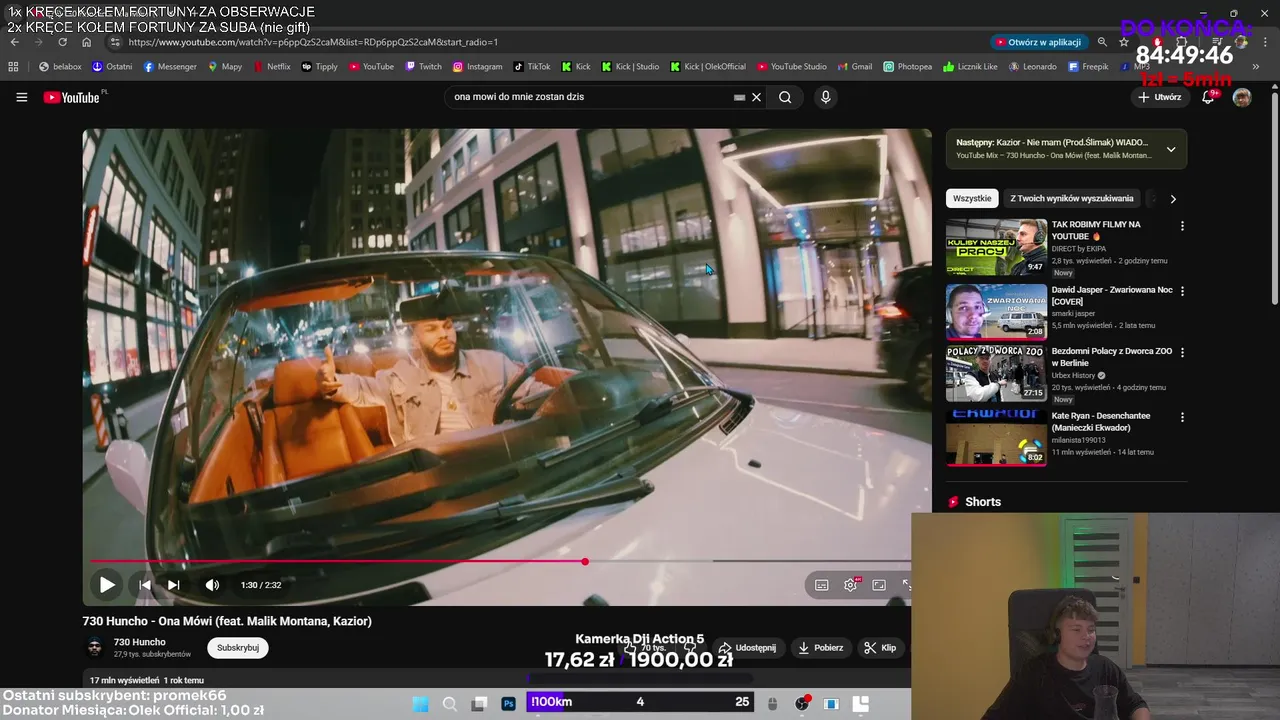Run search with the magnifier button
The image size is (1280, 720).
pyautogui.click(x=785, y=97)
